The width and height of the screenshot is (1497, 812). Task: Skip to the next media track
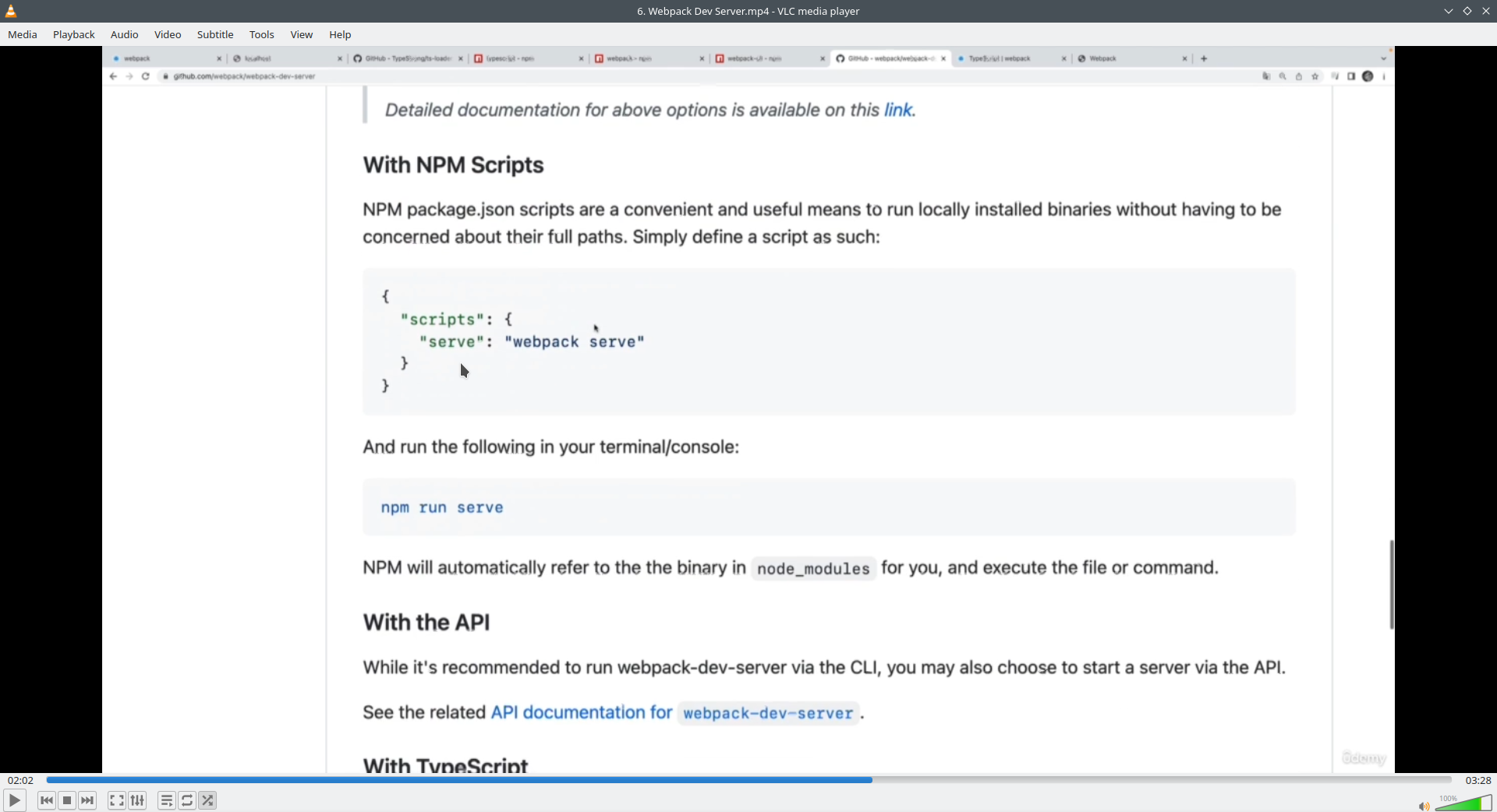pos(88,800)
